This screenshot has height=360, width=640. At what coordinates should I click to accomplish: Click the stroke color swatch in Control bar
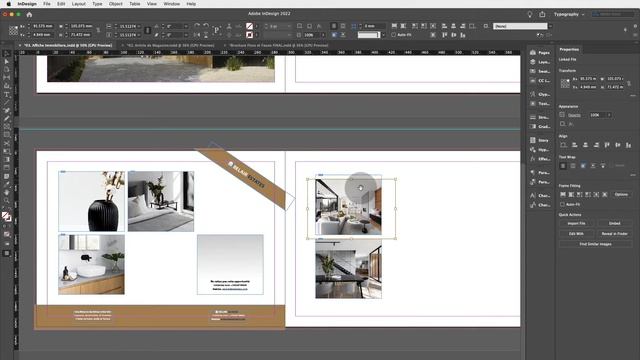[249, 35]
